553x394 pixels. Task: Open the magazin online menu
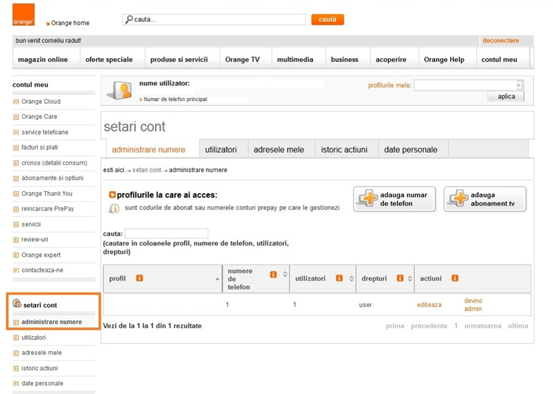(x=43, y=60)
